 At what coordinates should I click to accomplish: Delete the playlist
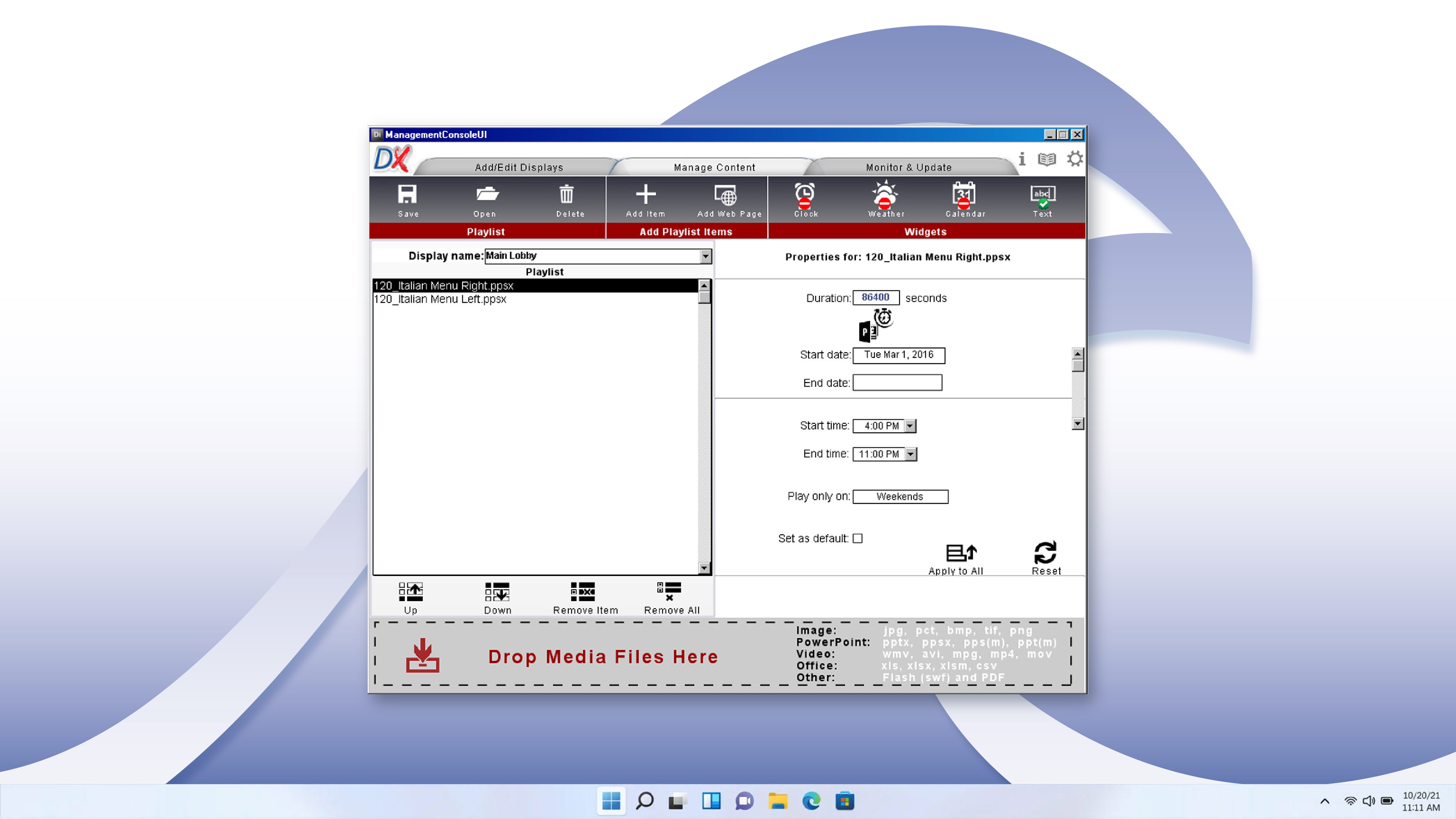pyautogui.click(x=567, y=199)
